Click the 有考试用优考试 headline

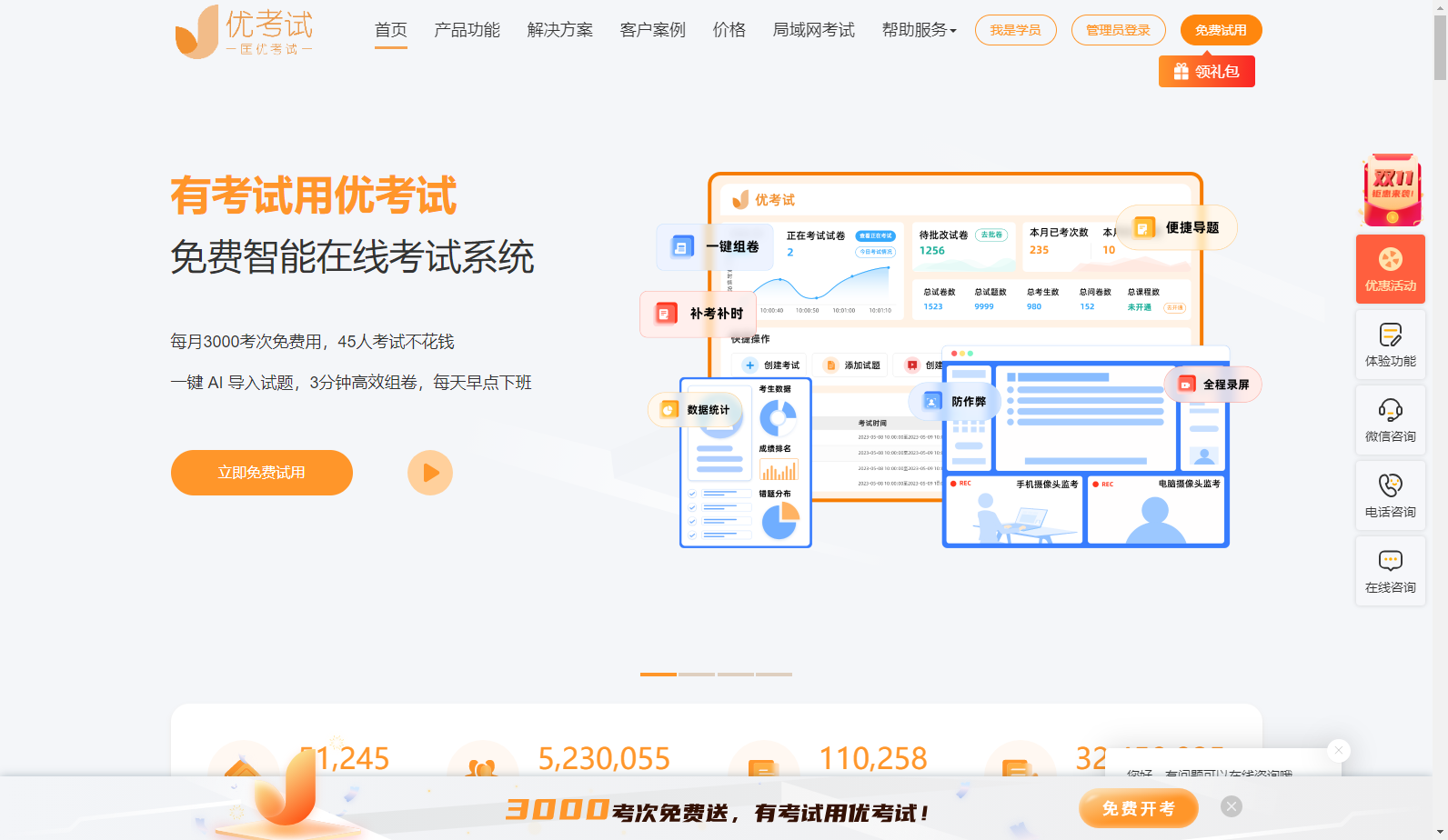[314, 195]
